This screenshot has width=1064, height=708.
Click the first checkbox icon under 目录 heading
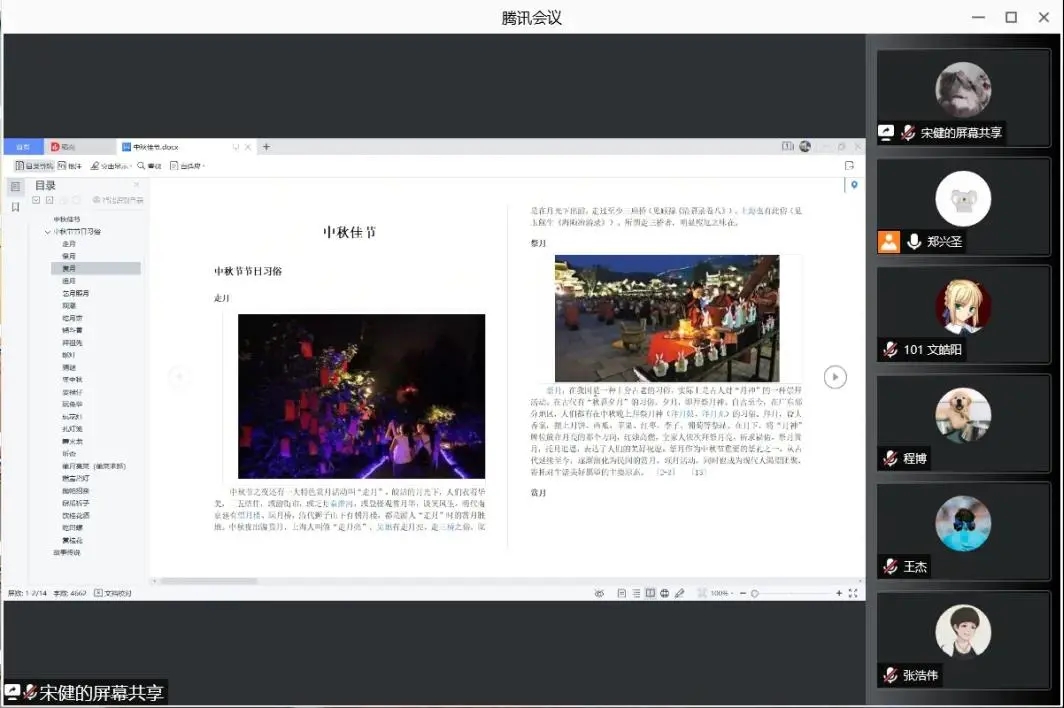click(x=37, y=200)
